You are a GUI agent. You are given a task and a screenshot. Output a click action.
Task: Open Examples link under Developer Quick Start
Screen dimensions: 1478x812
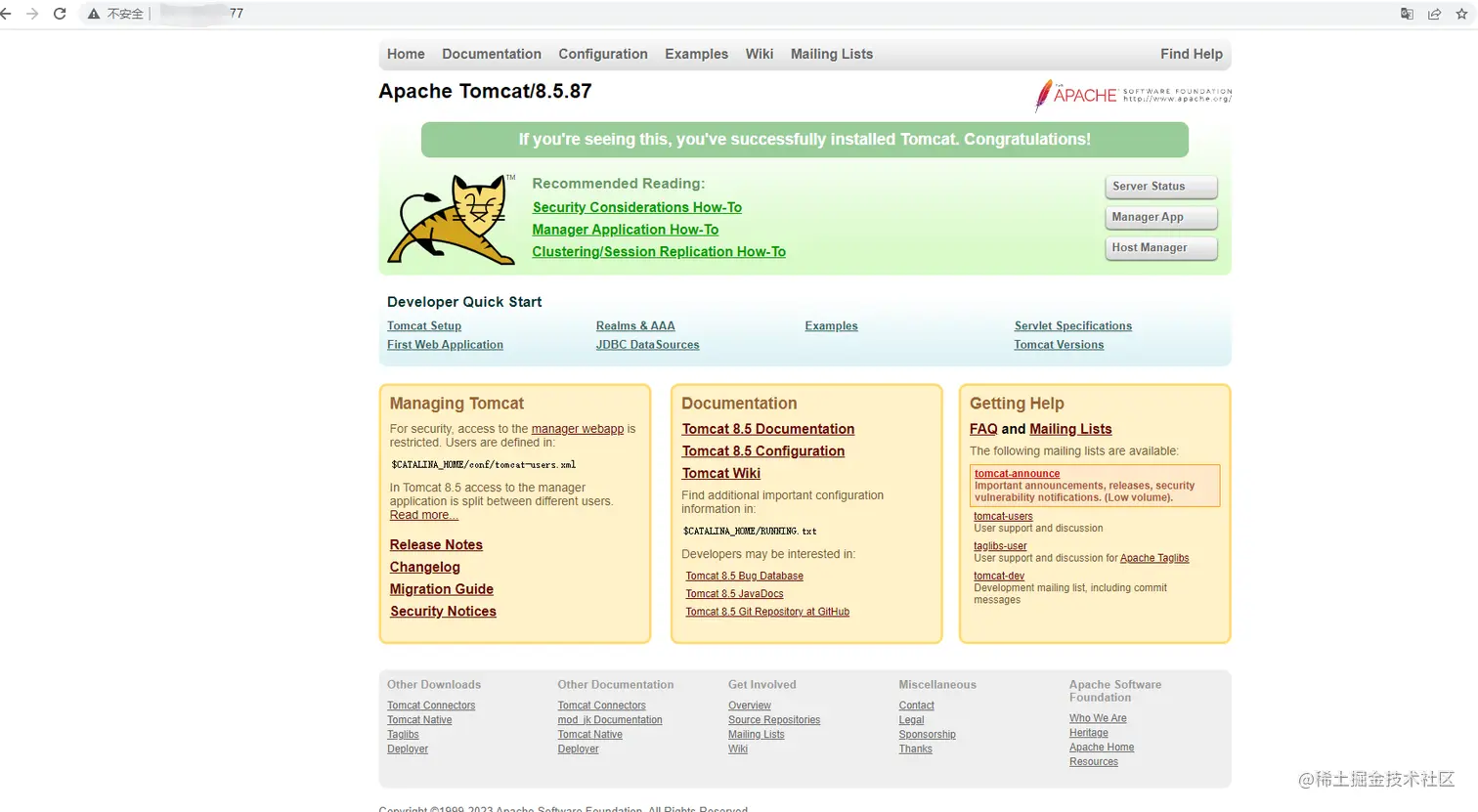point(832,325)
